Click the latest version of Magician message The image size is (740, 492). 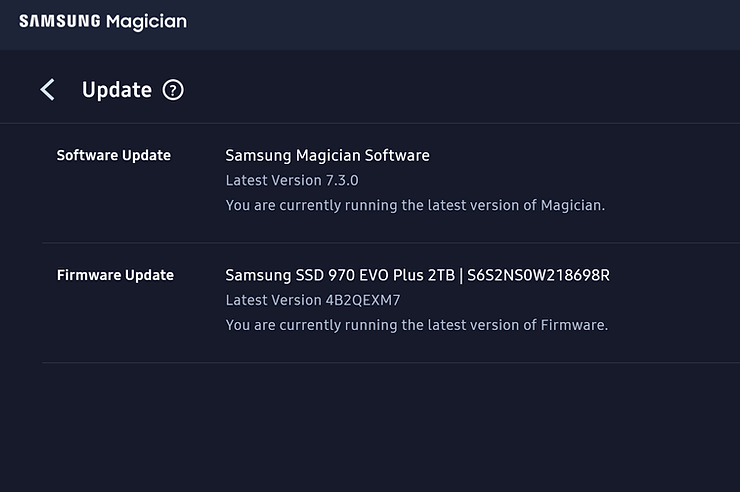415,205
